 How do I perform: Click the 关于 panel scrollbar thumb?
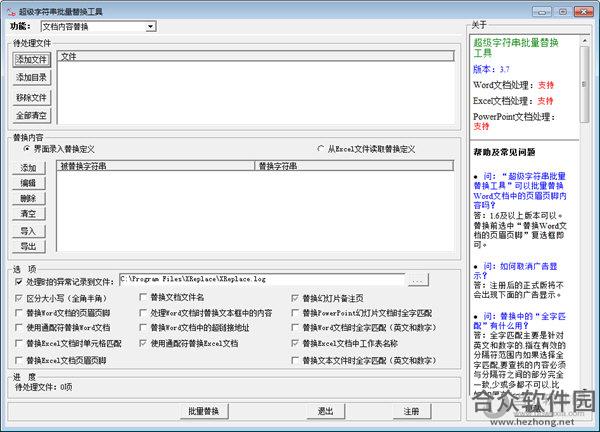[584, 84]
